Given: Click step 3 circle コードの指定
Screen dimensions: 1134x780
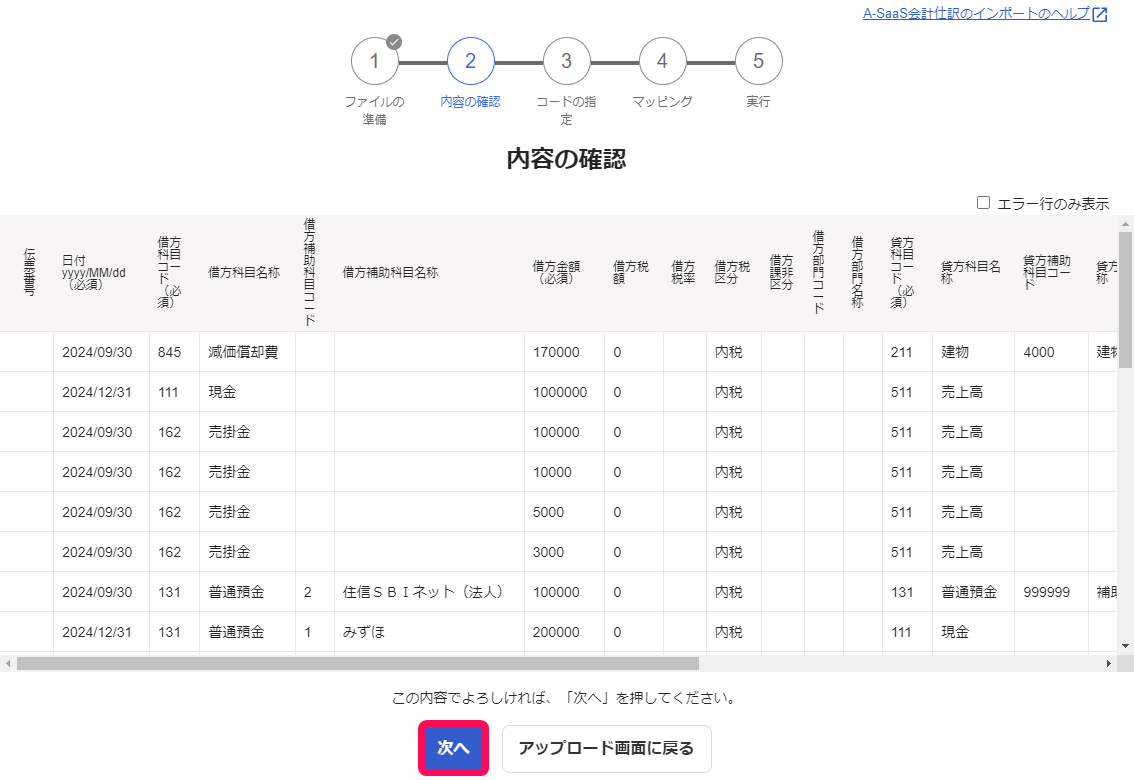Looking at the screenshot, I should tap(566, 61).
